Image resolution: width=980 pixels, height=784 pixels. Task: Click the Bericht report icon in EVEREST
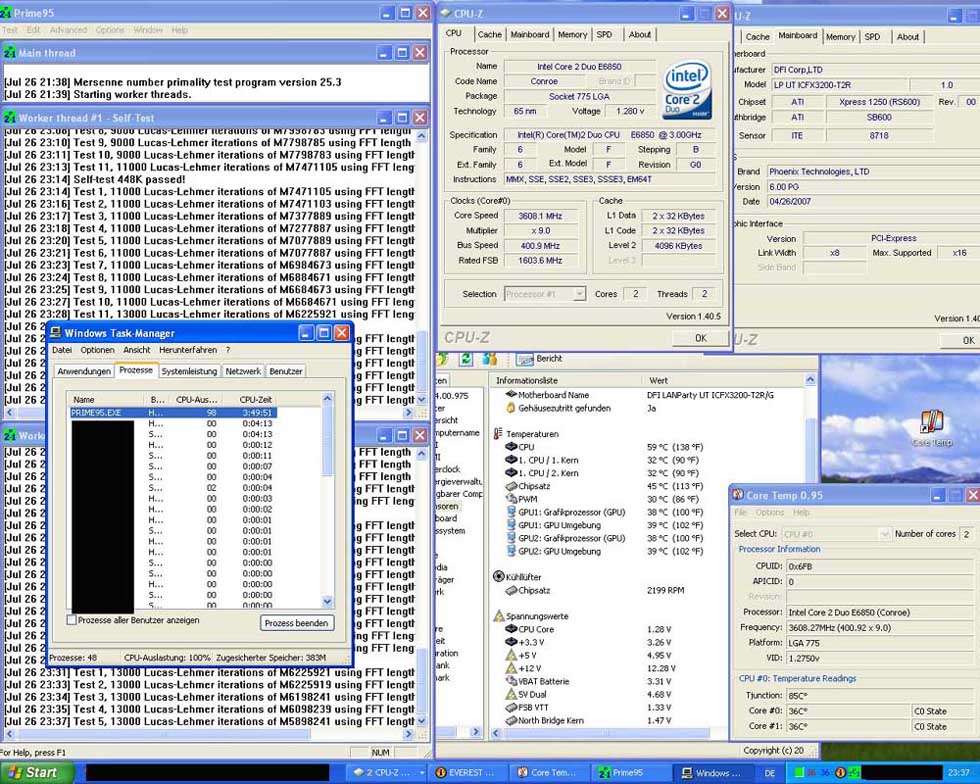point(525,359)
